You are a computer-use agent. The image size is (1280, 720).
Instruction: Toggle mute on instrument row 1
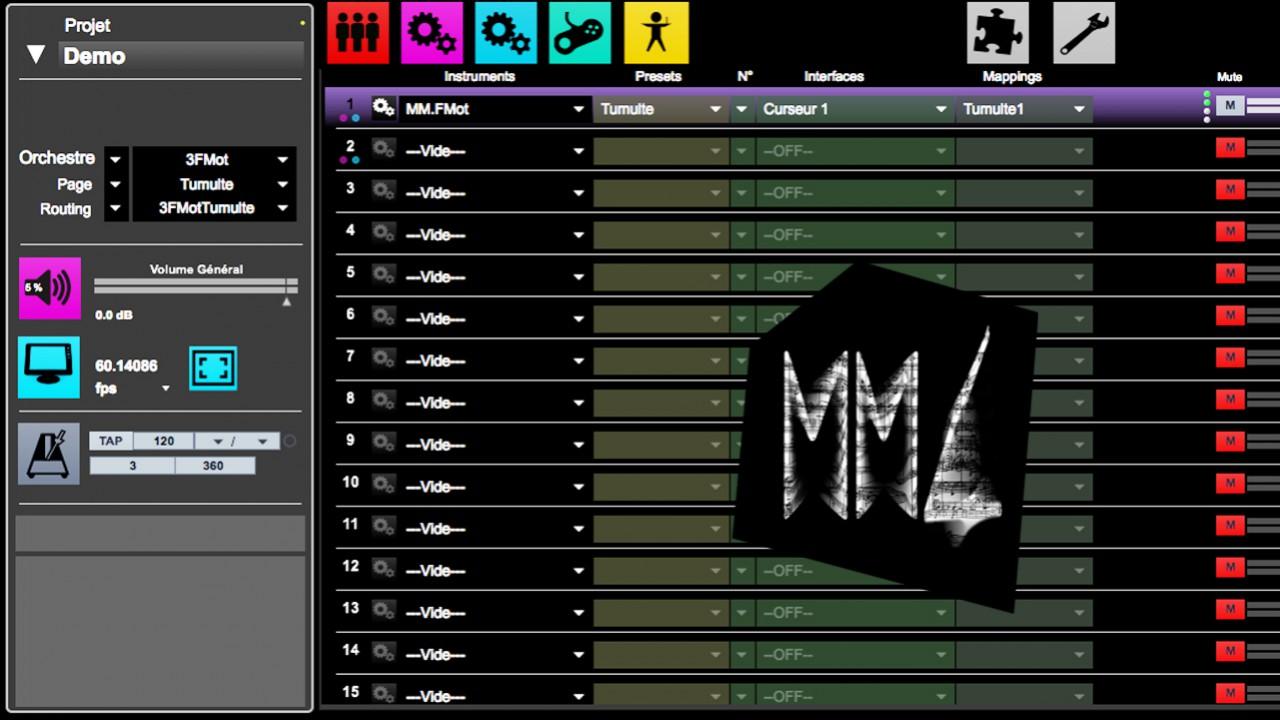[x=1230, y=106]
